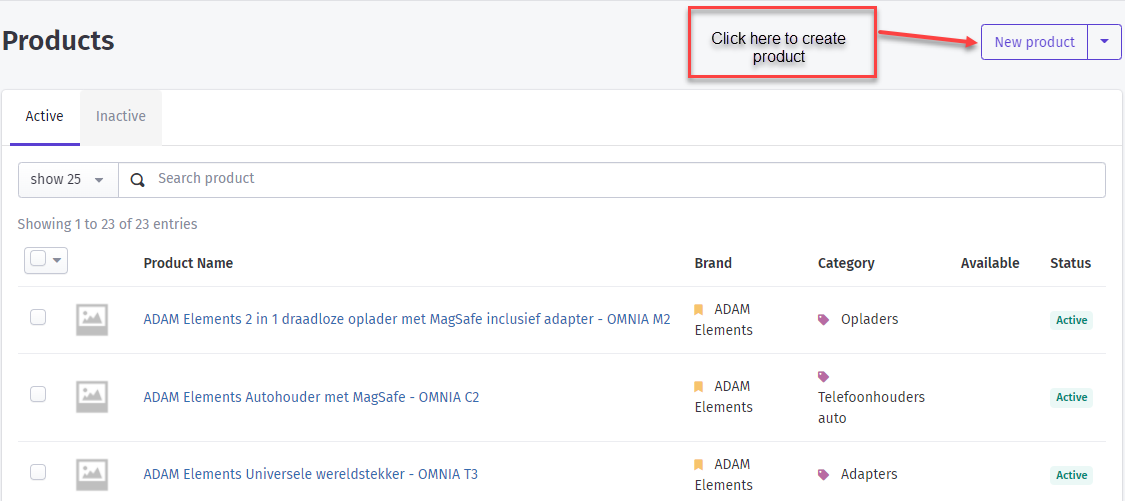Tick checkbox for OMNIA T3 wereldstekker
1125x501 pixels.
point(38,472)
